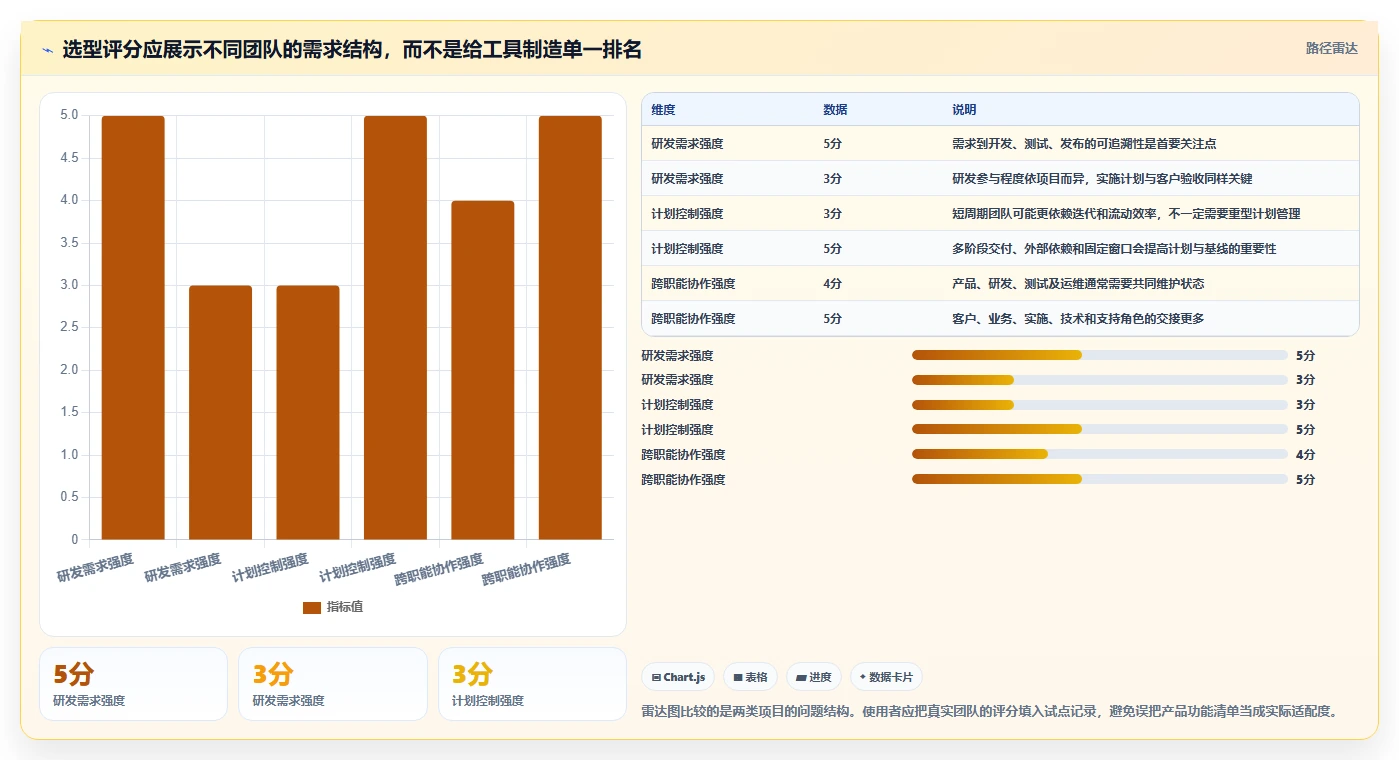Click the 计划控制强度 3分 progress bar

(1100, 405)
